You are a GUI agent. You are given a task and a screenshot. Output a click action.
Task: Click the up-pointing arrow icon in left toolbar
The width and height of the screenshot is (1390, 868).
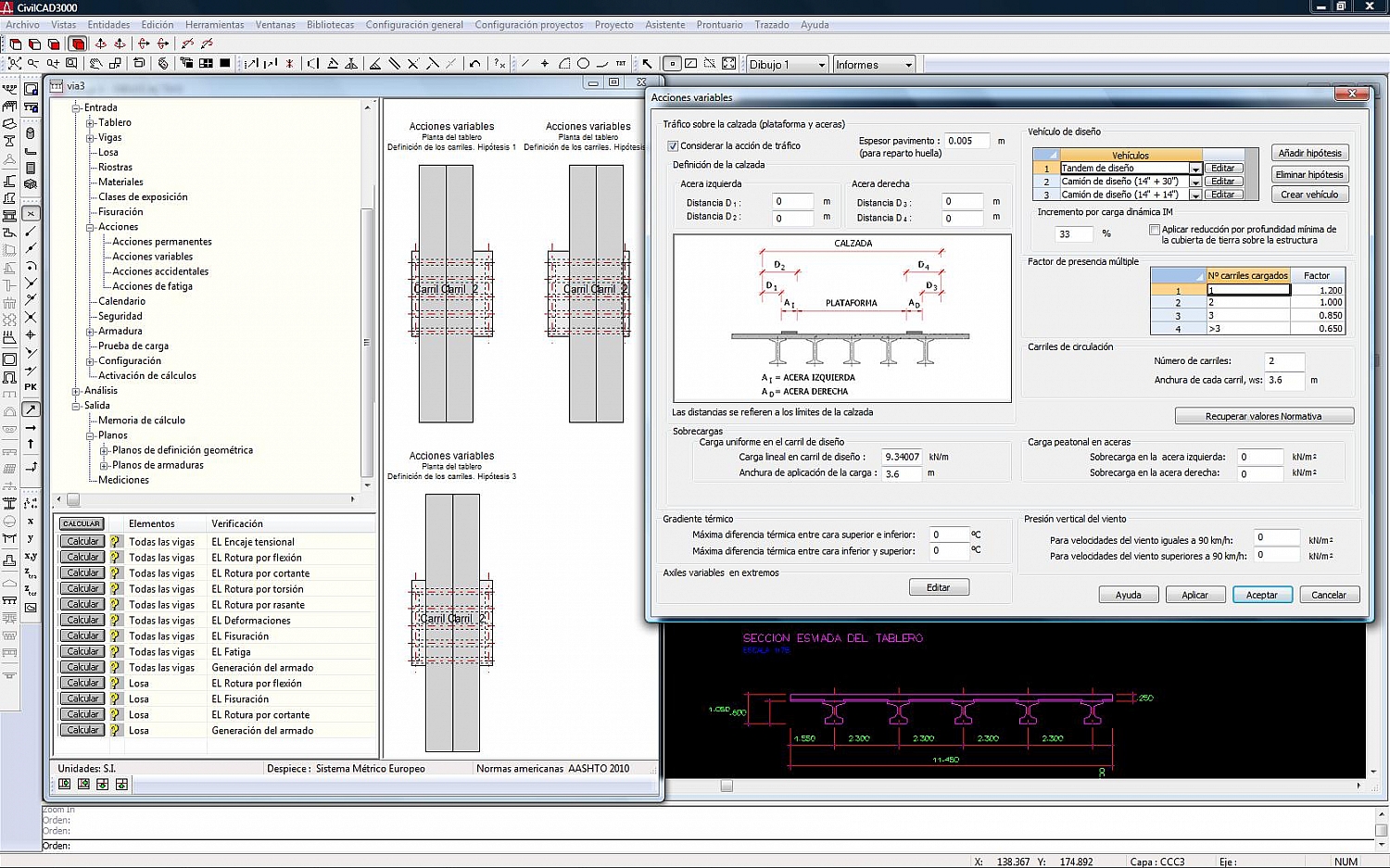31,444
